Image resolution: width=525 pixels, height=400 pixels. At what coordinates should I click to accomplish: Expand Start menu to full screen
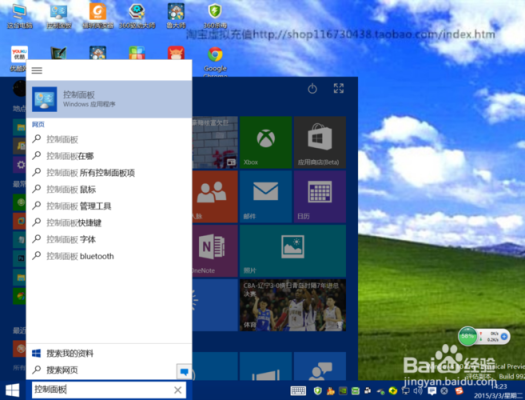click(339, 88)
